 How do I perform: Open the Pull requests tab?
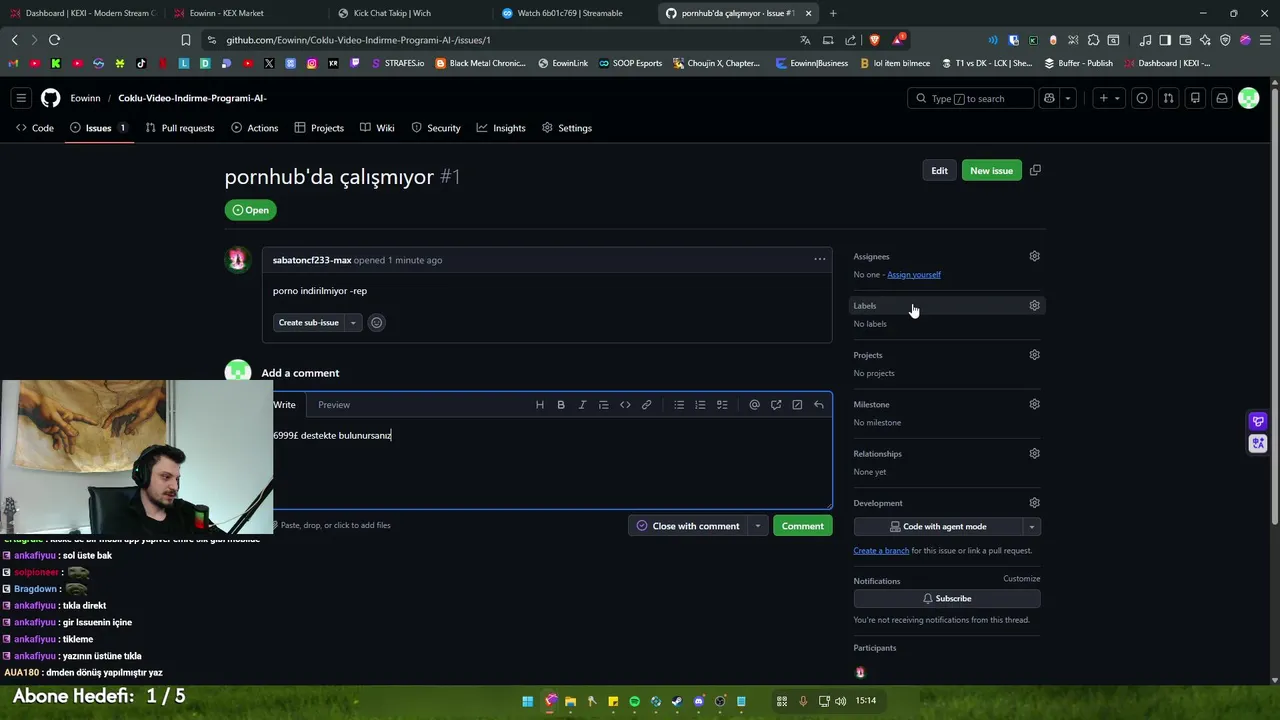(x=180, y=128)
